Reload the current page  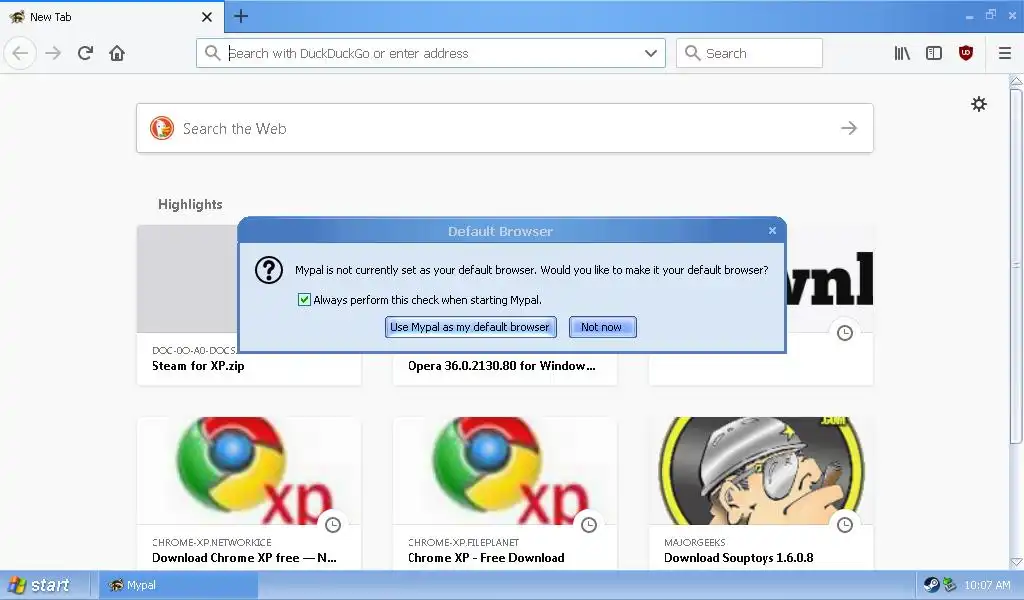(85, 53)
